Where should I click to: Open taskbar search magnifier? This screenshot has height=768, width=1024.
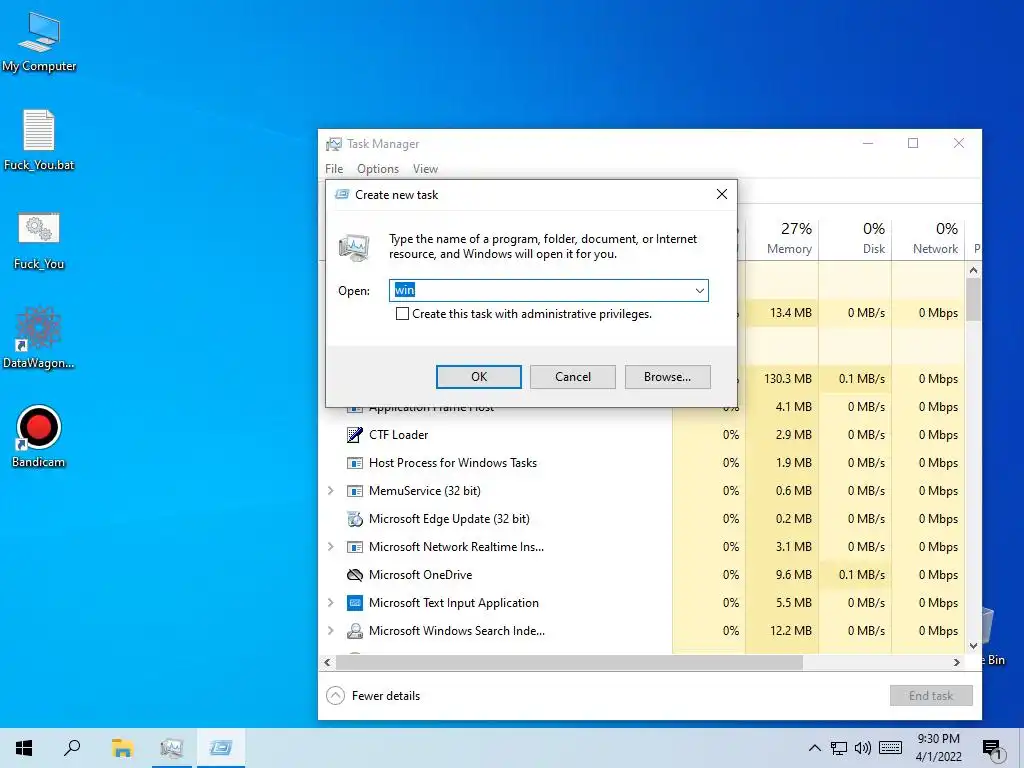72,748
